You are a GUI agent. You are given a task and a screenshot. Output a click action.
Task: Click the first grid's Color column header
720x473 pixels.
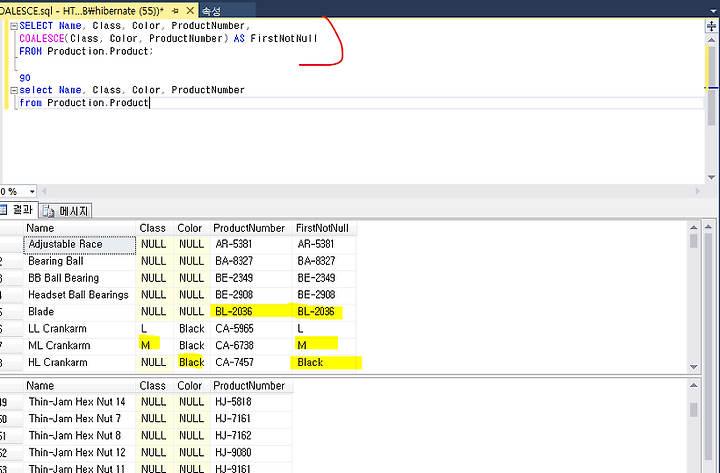pos(190,228)
